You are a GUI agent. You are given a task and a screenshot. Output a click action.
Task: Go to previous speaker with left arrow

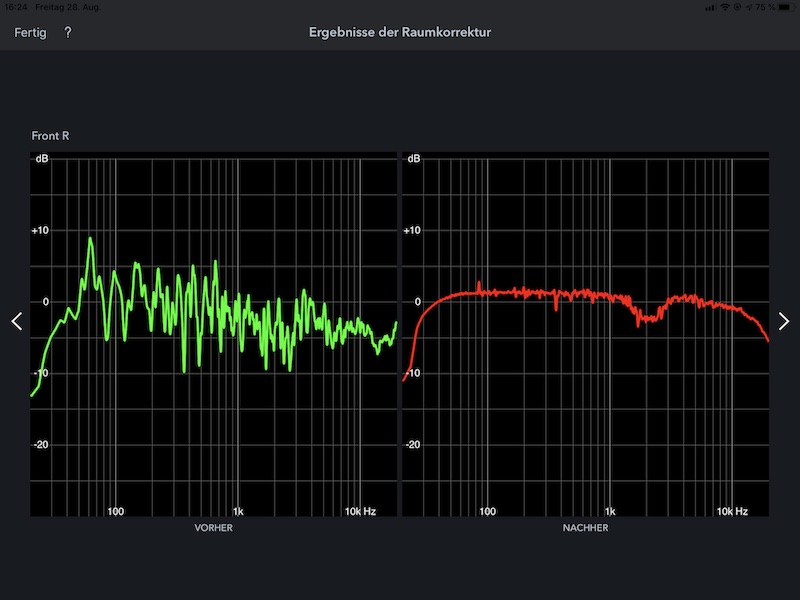16,321
